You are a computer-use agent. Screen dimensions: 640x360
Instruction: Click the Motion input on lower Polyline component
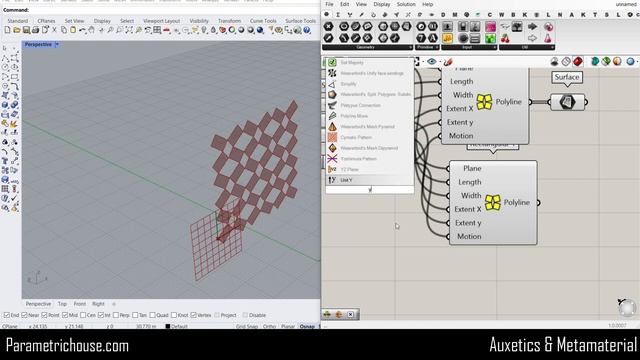coord(469,236)
